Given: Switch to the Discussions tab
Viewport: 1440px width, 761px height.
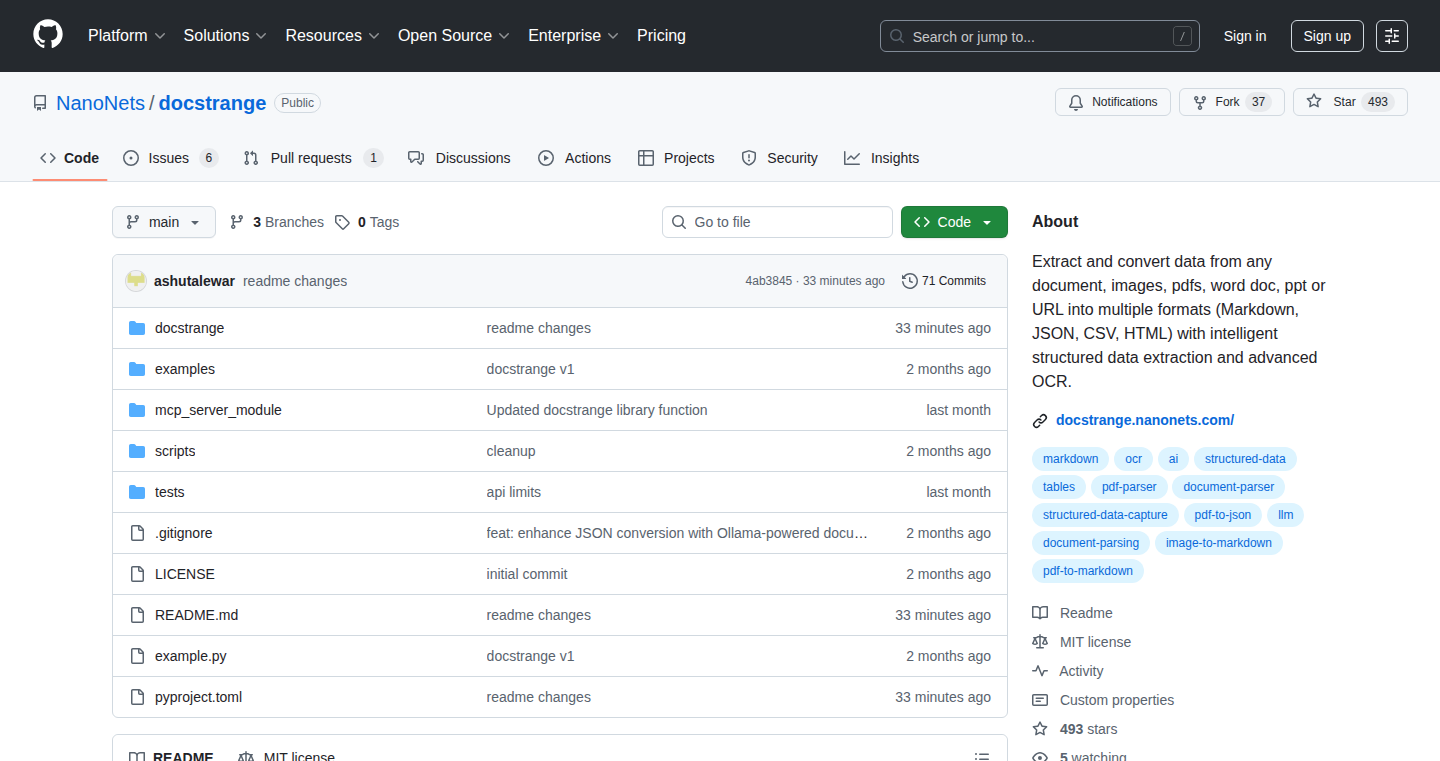Looking at the screenshot, I should coord(459,158).
